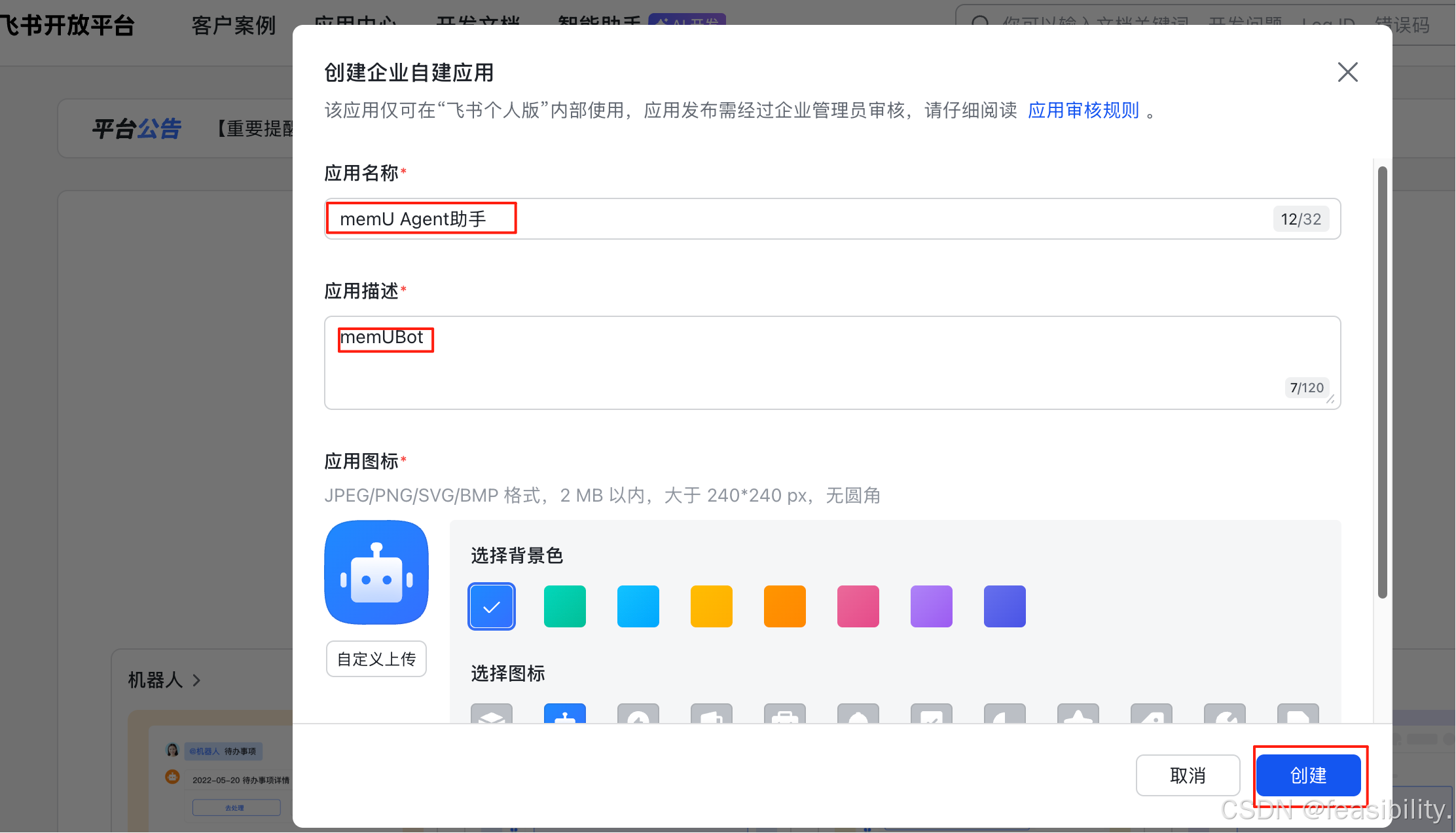The height and width of the screenshot is (833, 1456).
Task: Select the robot icon option
Action: 564,714
